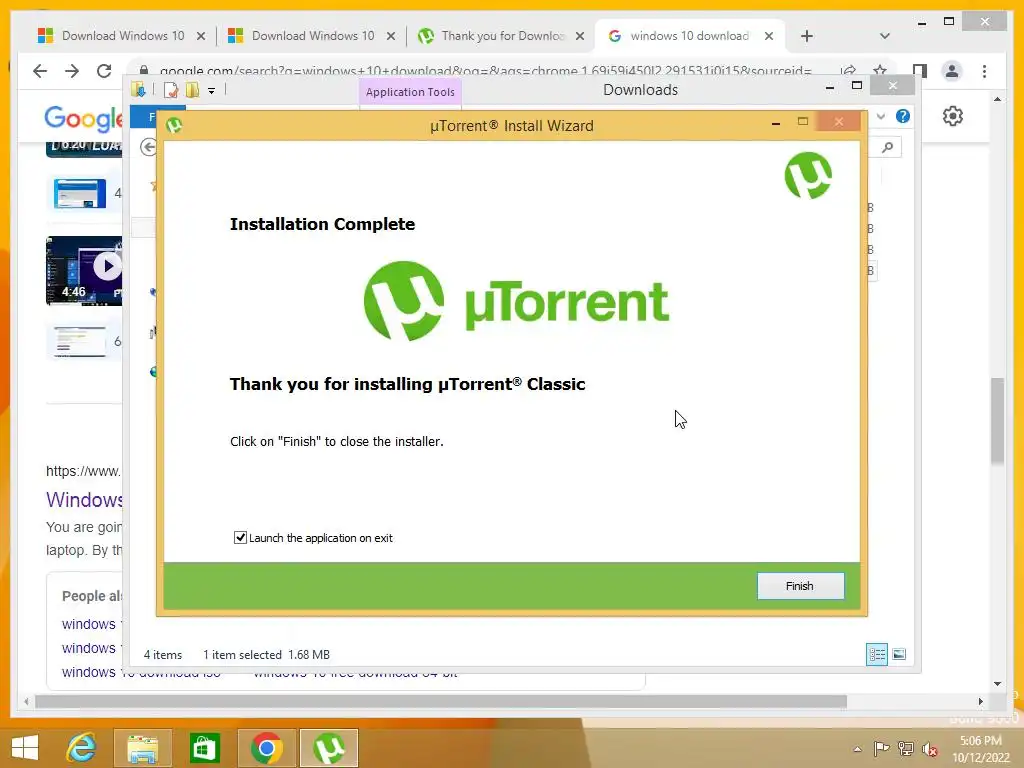
Task: Click muted volume tray icon
Action: (930, 749)
